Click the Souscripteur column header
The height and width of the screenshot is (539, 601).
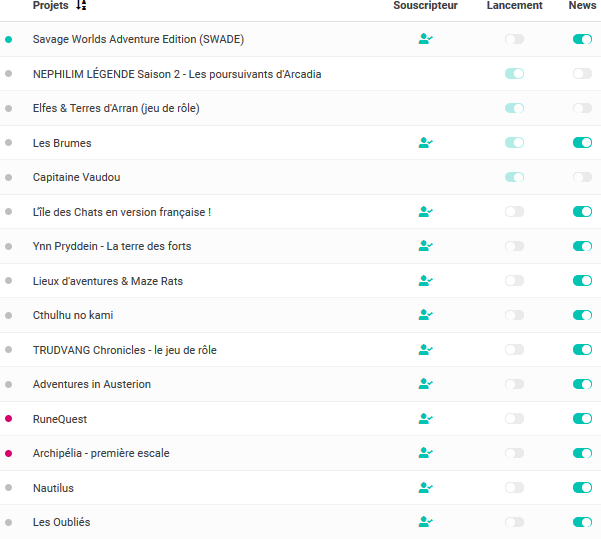pyautogui.click(x=425, y=6)
